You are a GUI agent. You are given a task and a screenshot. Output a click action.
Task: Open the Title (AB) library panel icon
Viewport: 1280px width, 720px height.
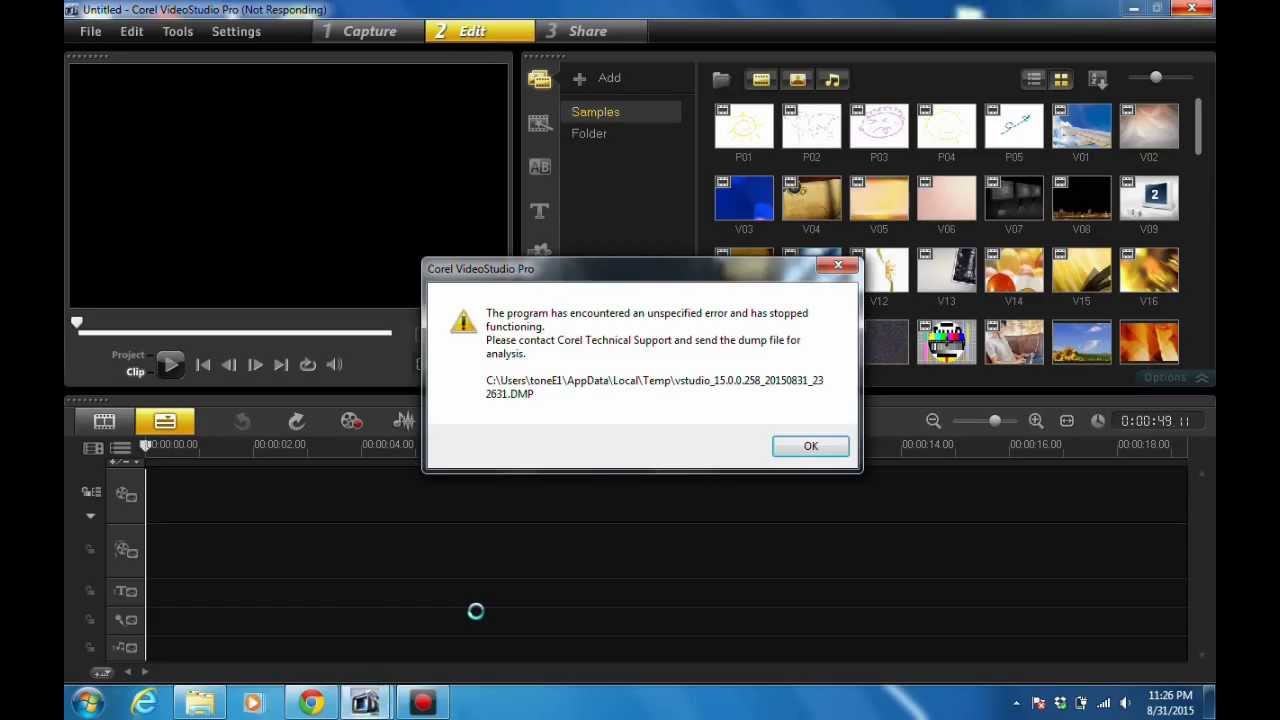(540, 167)
